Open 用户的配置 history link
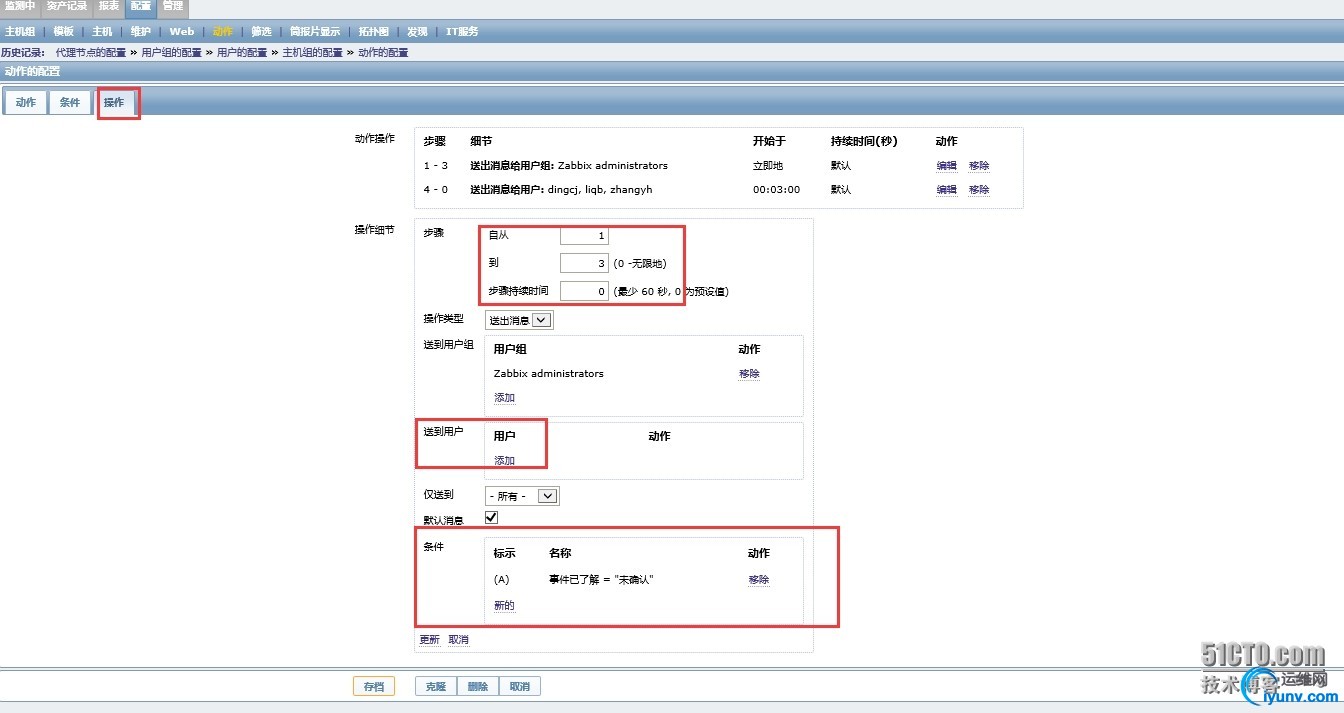 point(242,52)
